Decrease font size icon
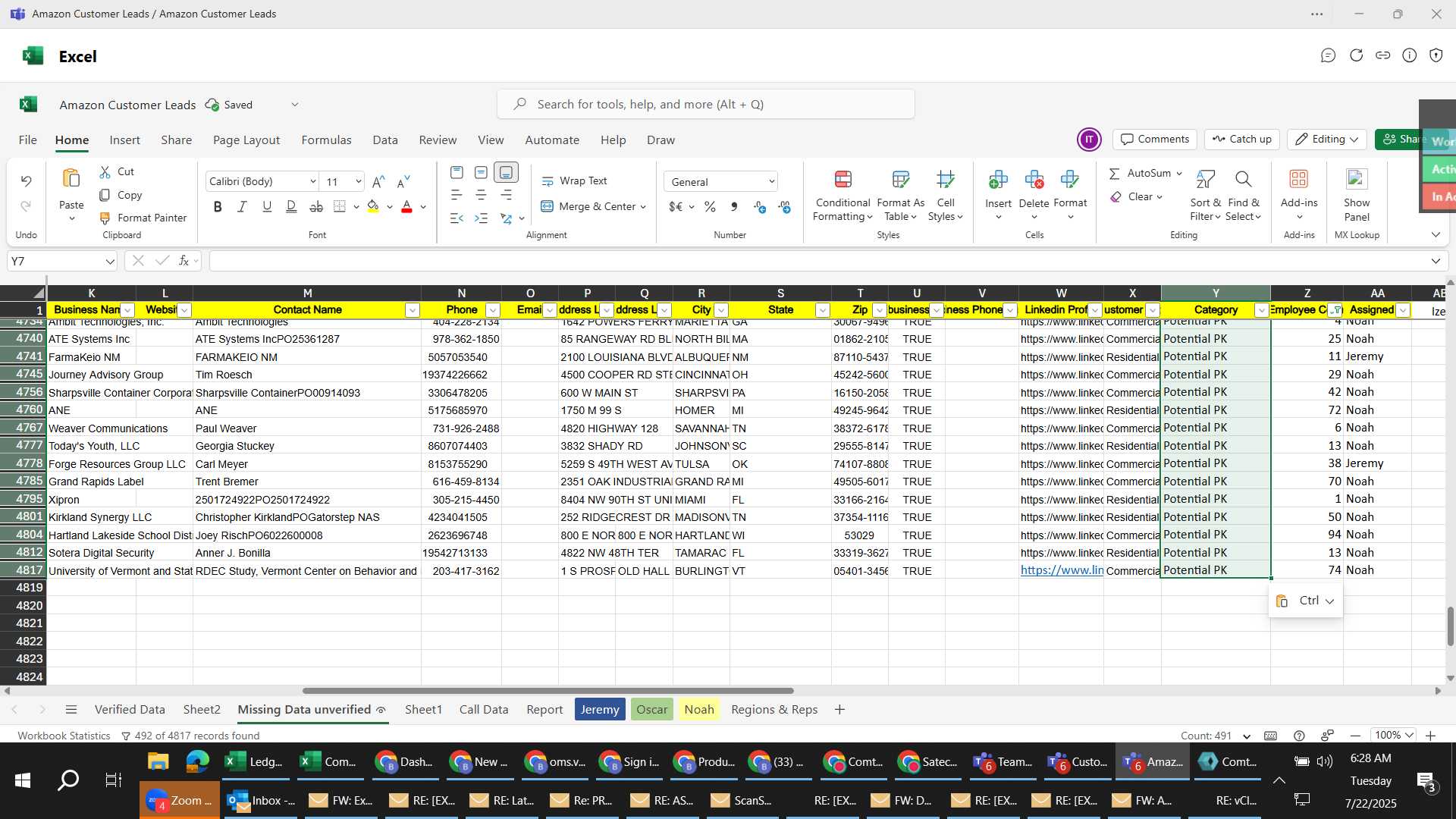The image size is (1456, 819). click(x=403, y=181)
